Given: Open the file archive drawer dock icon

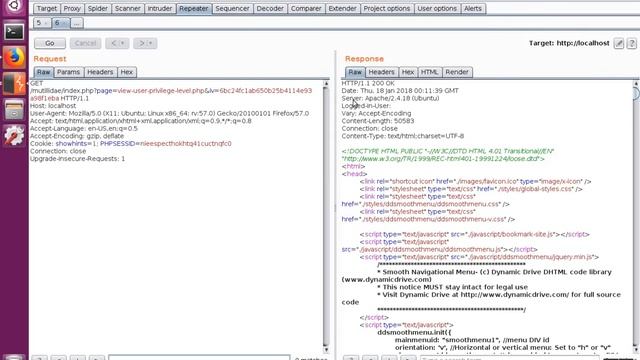Looking at the screenshot, I should 14,109.
